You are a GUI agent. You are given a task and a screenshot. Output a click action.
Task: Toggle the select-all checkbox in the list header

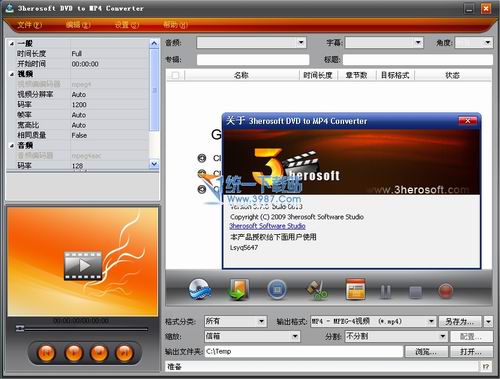click(175, 75)
